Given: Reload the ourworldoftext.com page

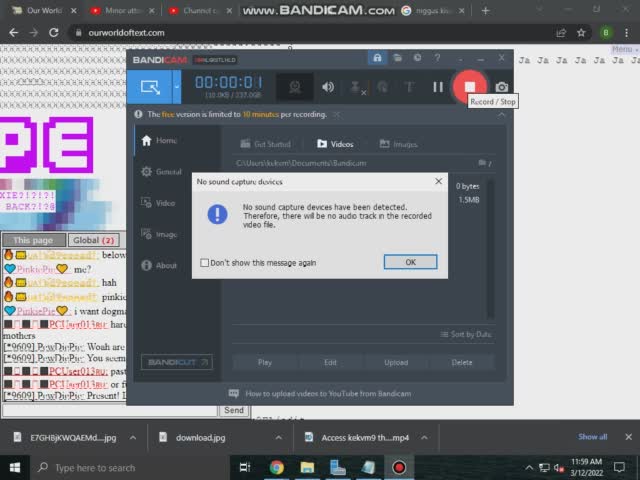Looking at the screenshot, I should [53, 33].
